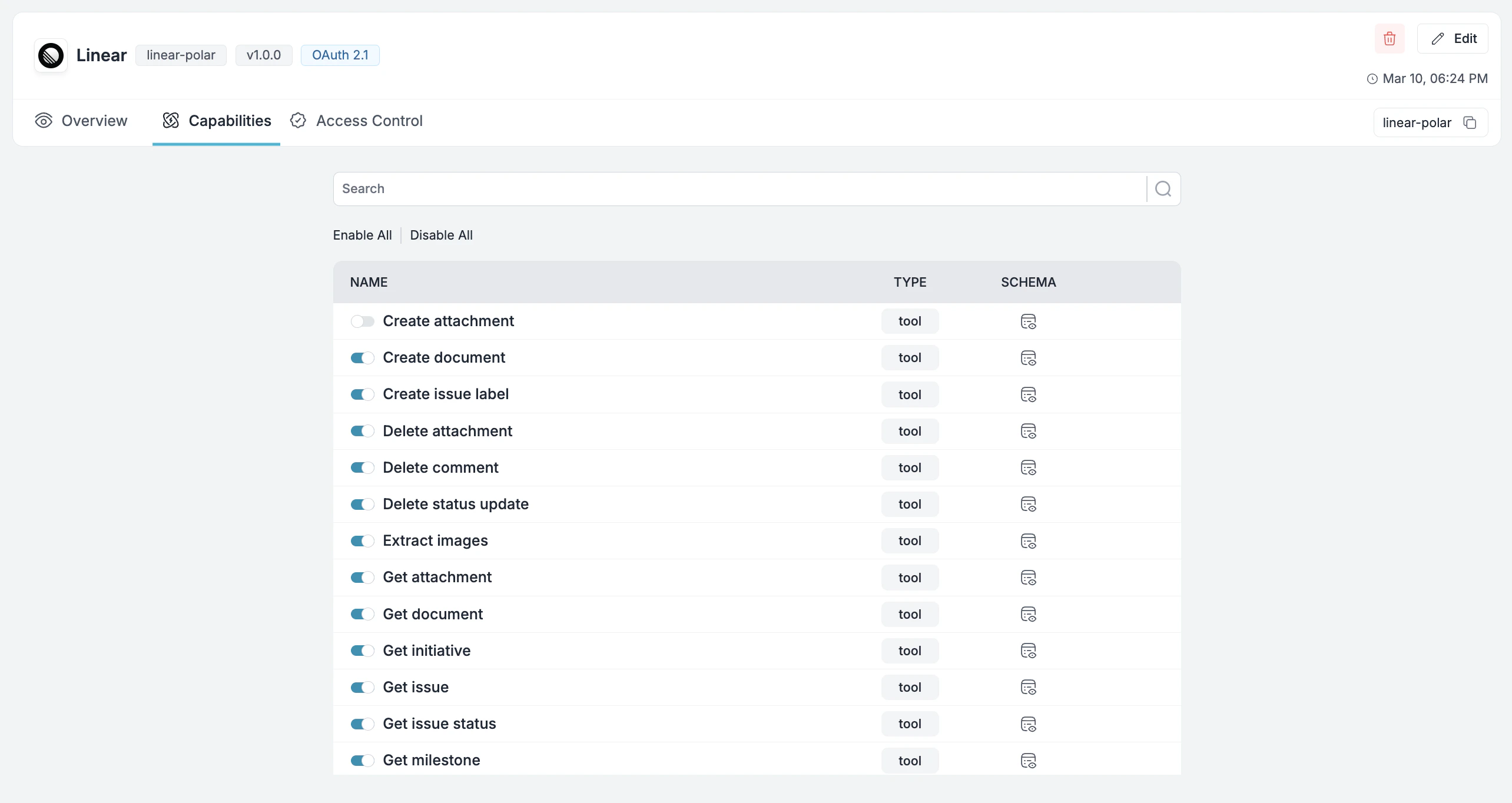This screenshot has height=803, width=1512.
Task: Click the Enable All link
Action: [x=362, y=235]
